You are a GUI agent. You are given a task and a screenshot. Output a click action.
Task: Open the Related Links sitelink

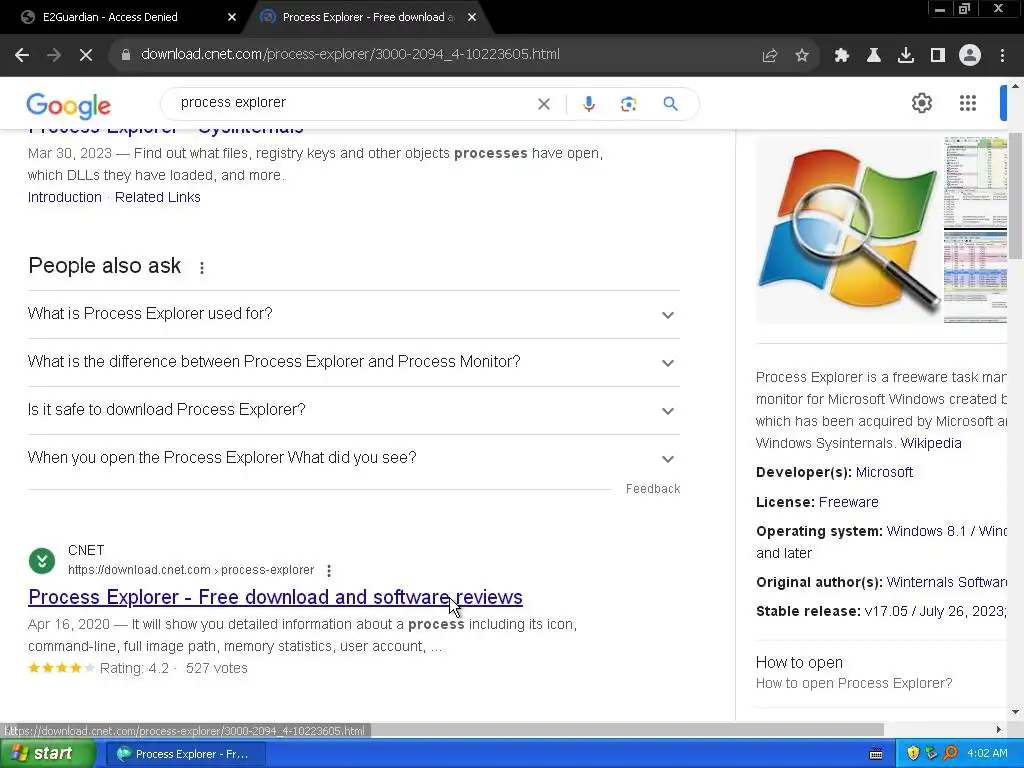click(157, 197)
